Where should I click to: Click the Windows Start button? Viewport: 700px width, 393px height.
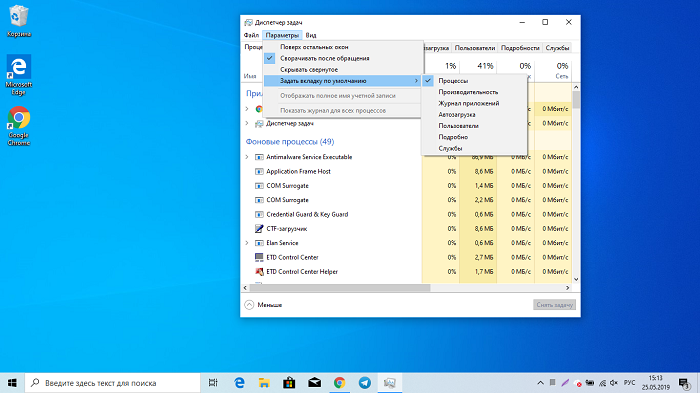(x=12, y=383)
